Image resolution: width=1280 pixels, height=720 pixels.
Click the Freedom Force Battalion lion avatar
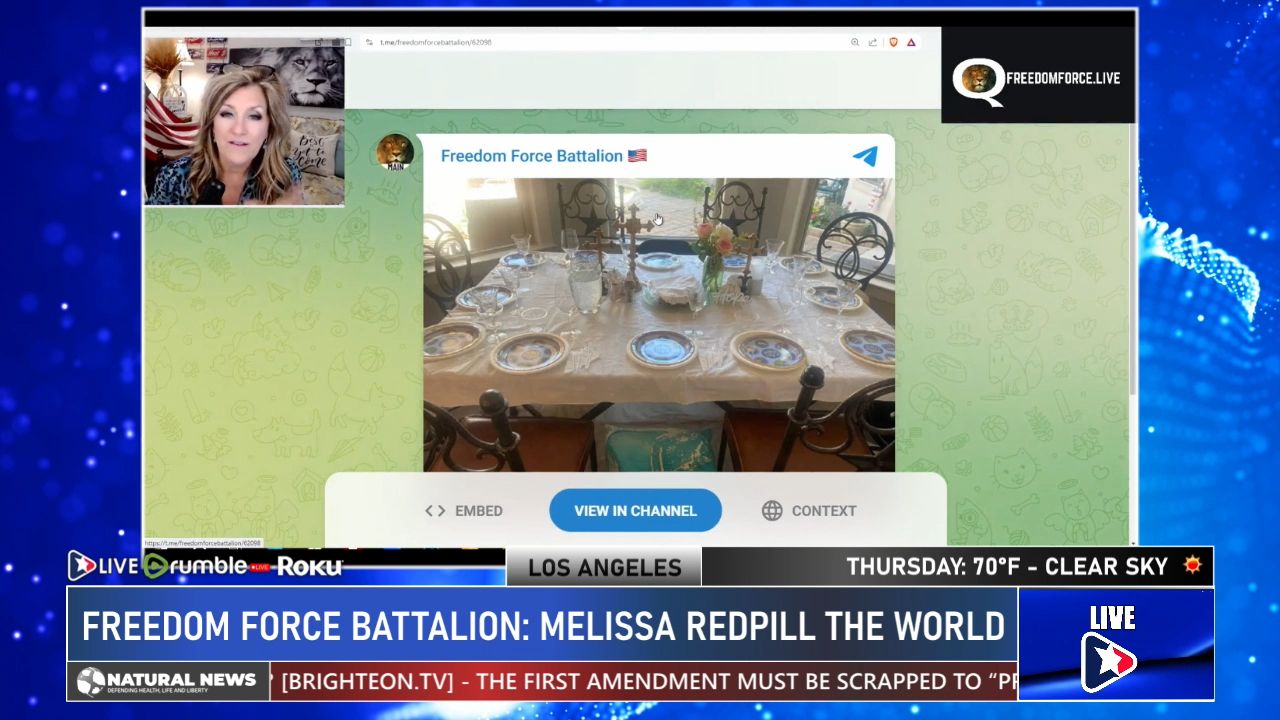coord(394,152)
